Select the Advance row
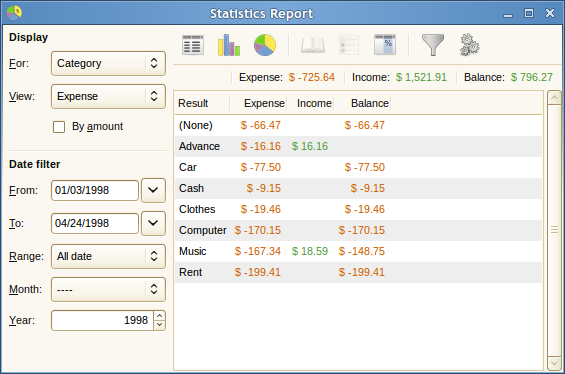 (358, 146)
